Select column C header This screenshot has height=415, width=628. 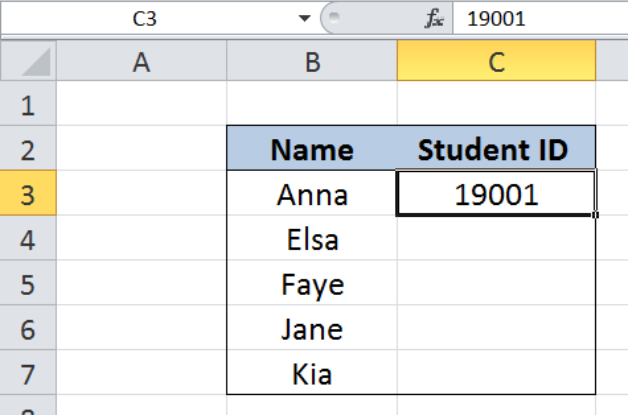pyautogui.click(x=496, y=61)
